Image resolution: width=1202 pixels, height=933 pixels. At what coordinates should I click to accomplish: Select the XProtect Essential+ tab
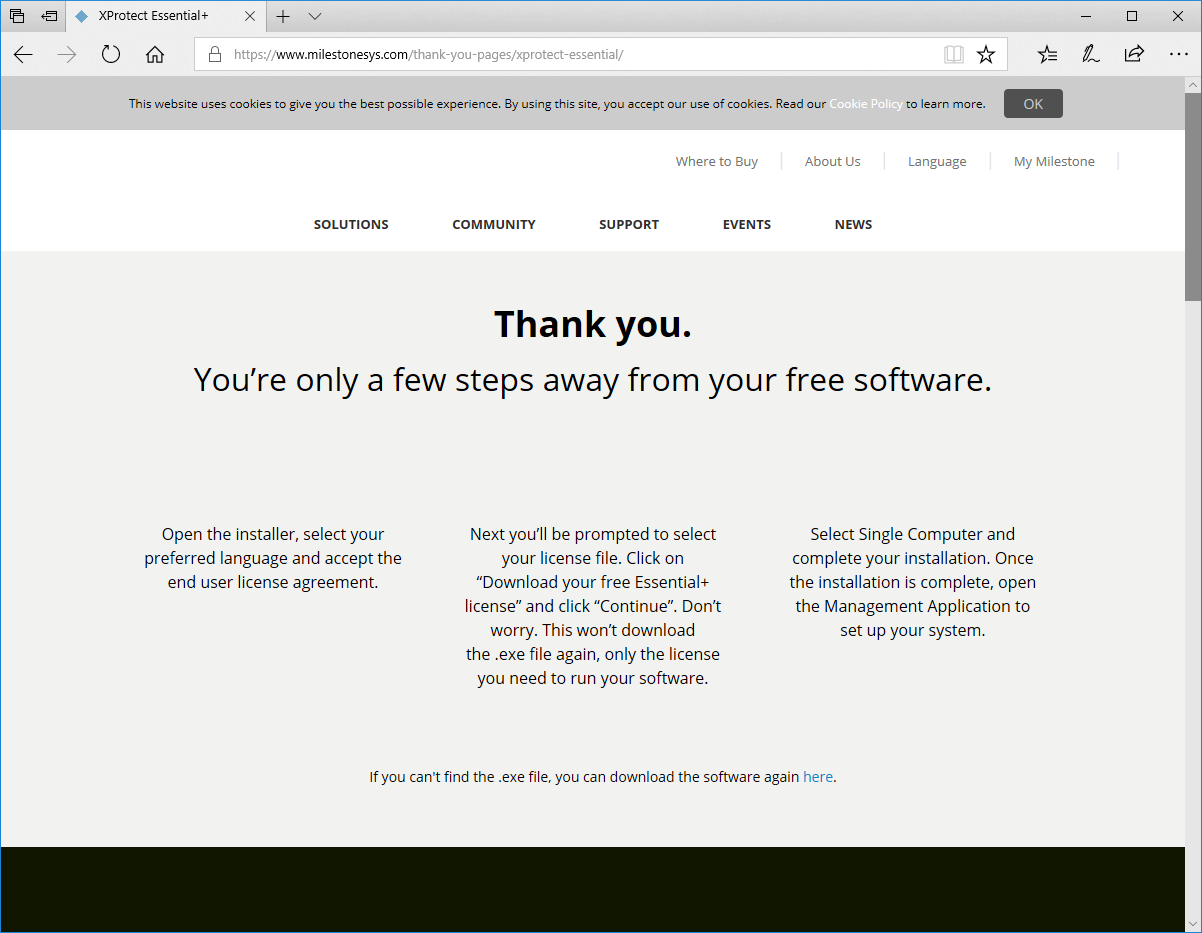tap(165, 16)
